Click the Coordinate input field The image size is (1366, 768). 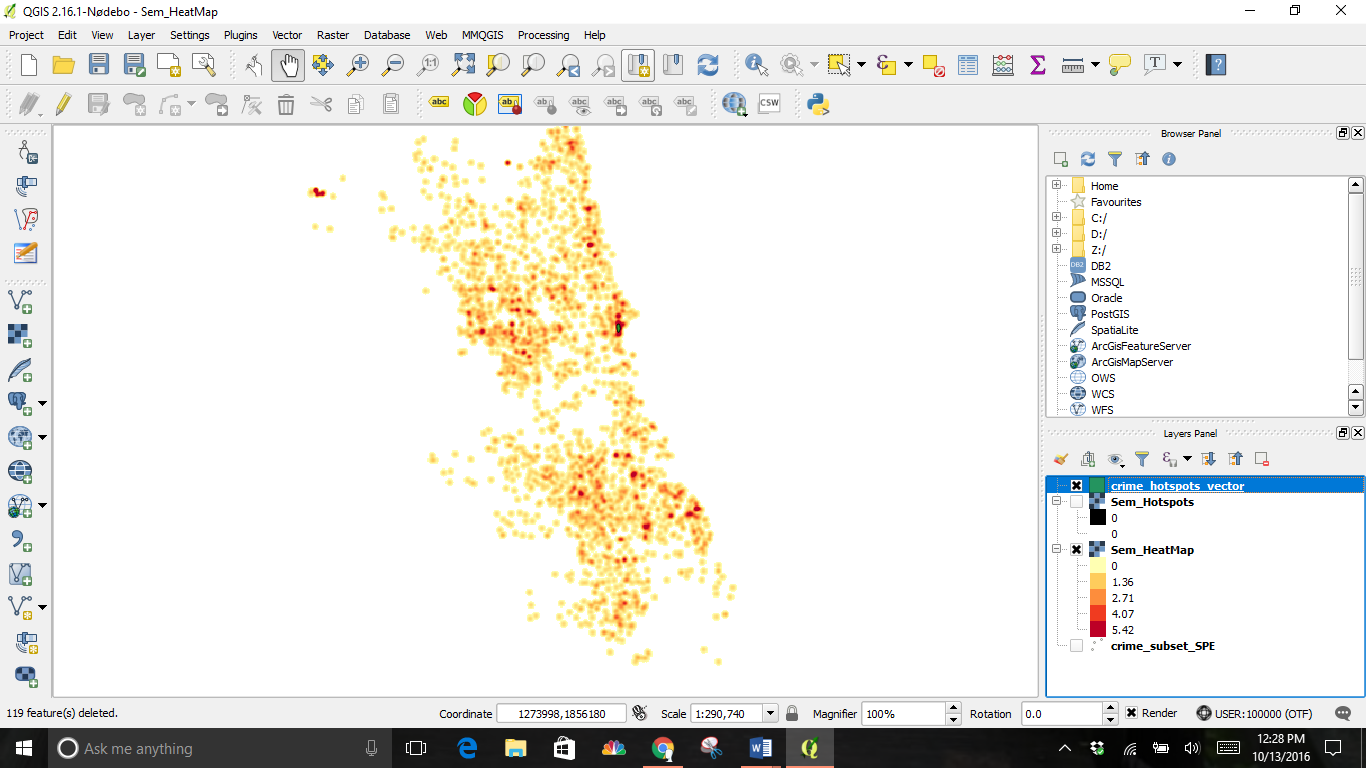pos(561,713)
